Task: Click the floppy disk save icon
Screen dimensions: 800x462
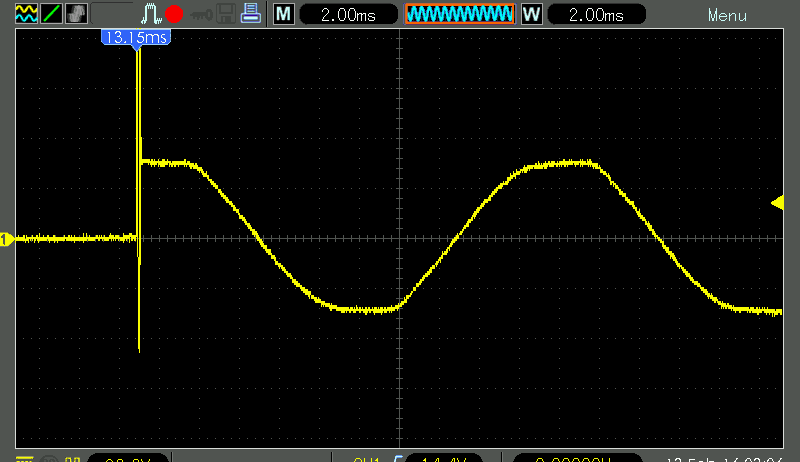Action: coord(226,14)
